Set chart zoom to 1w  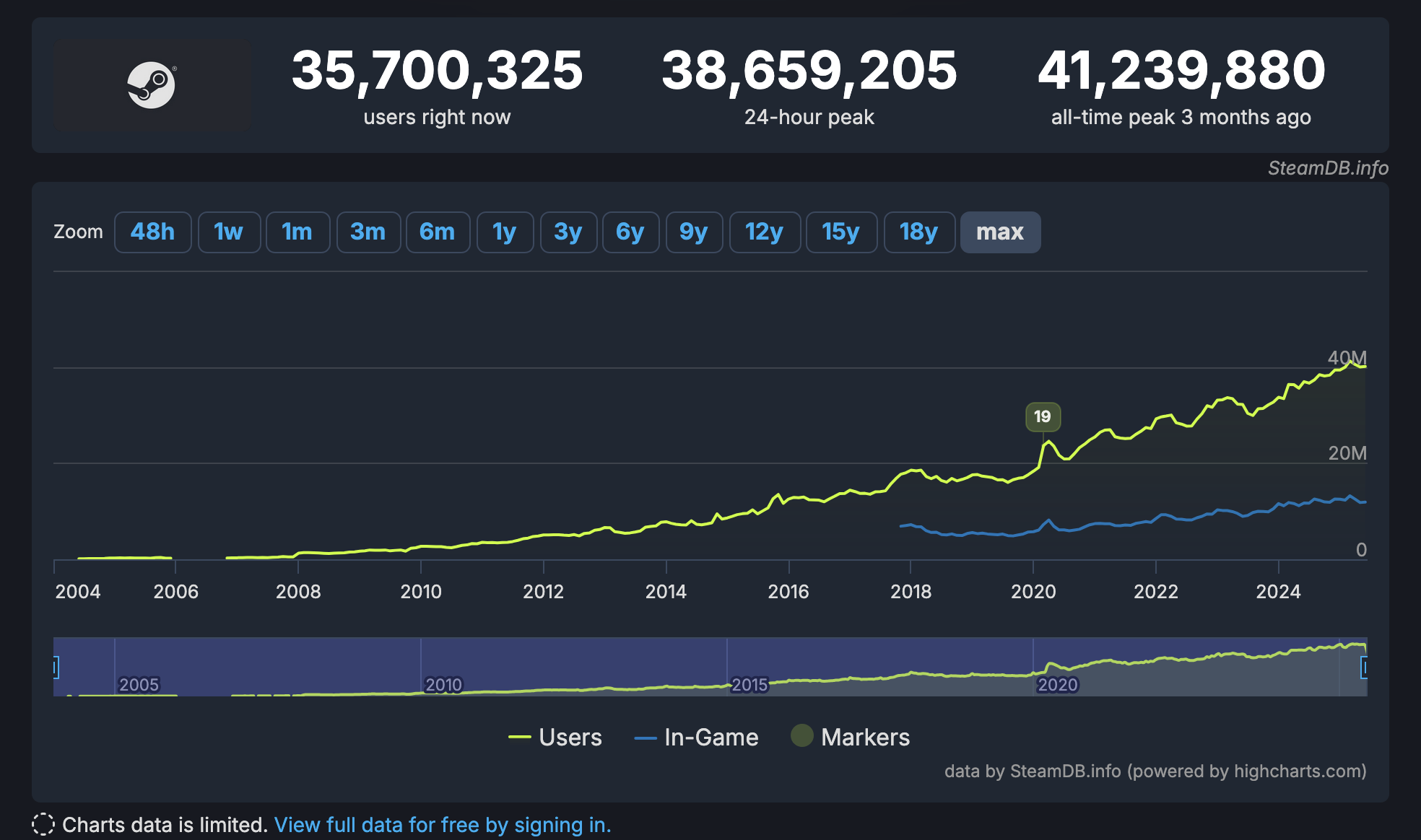[x=229, y=232]
